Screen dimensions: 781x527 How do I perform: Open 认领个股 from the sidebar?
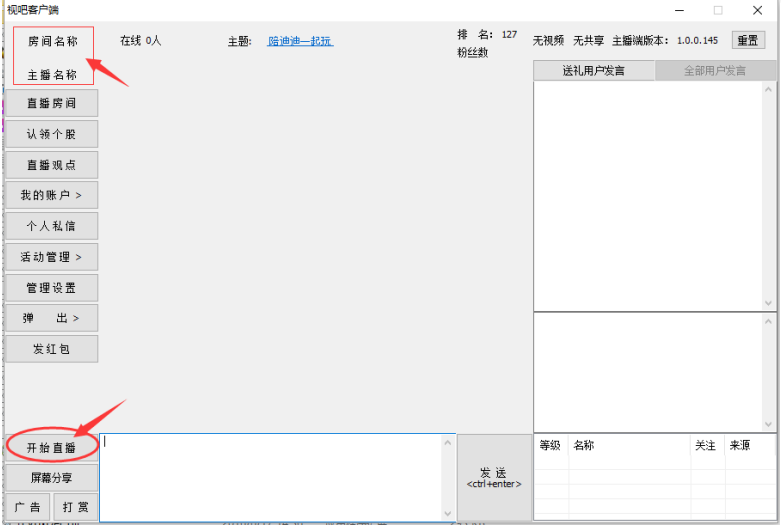tap(51, 134)
